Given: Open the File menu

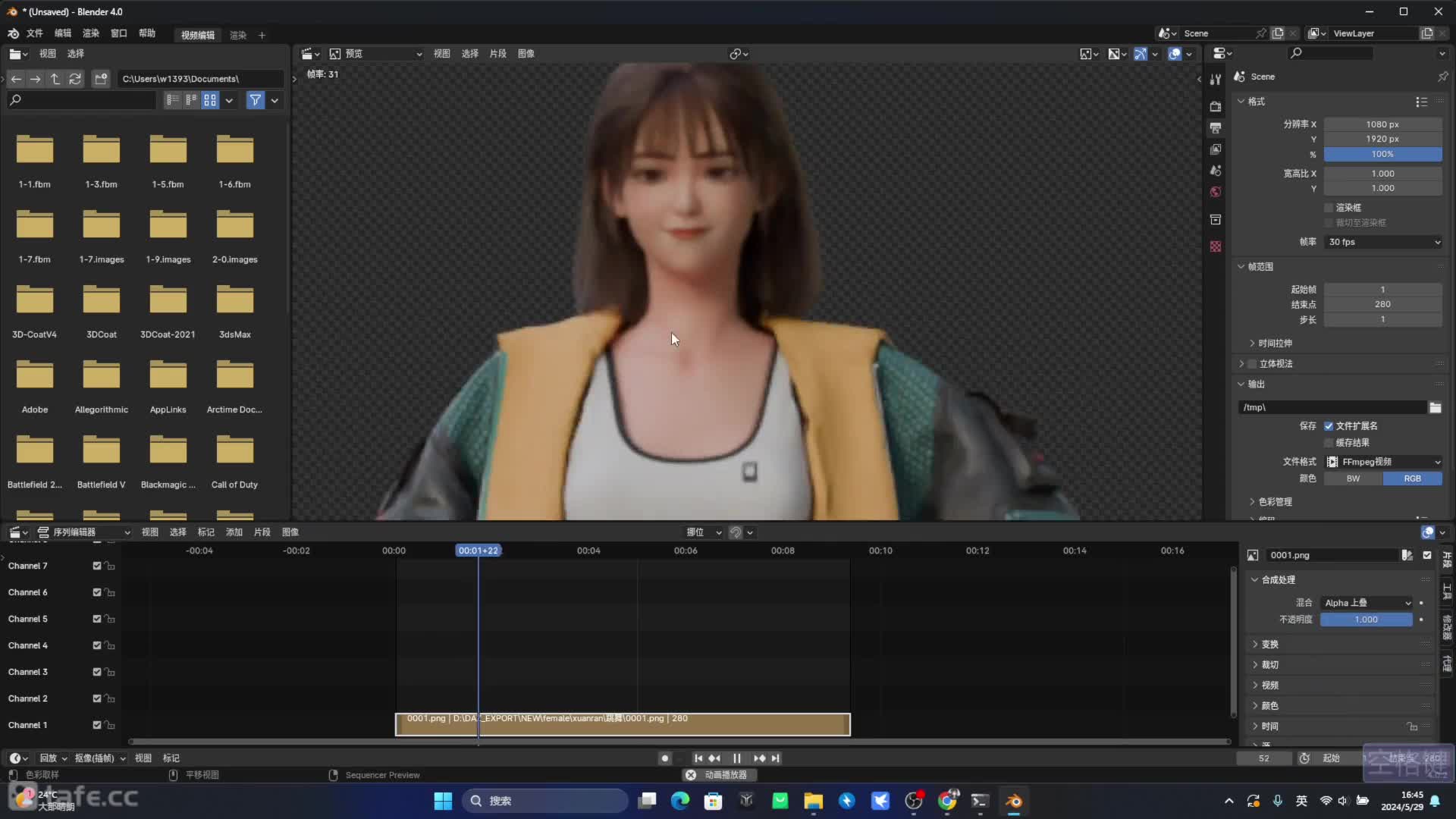Looking at the screenshot, I should (35, 33).
